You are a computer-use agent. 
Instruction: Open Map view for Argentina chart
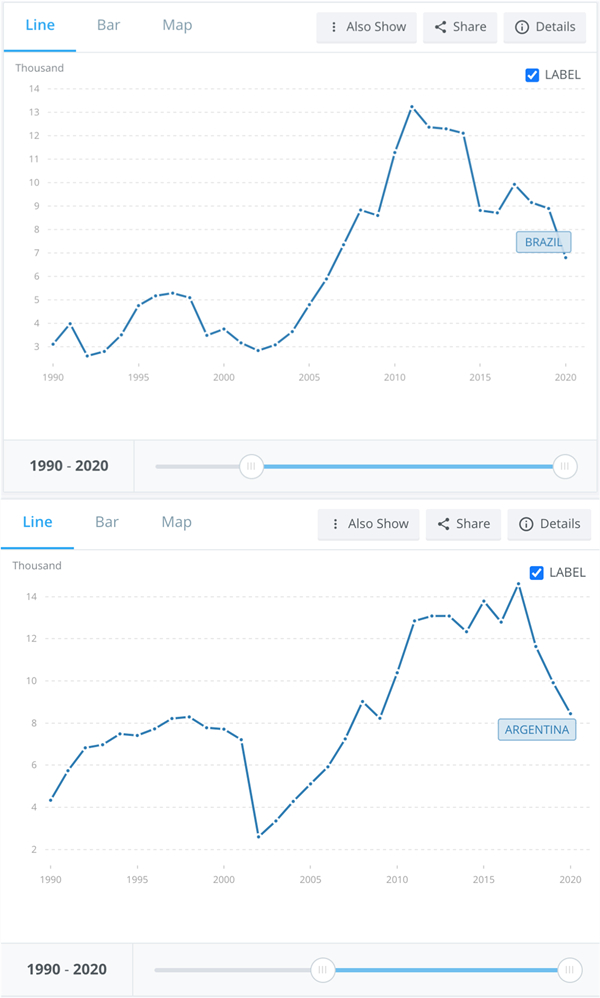click(176, 522)
